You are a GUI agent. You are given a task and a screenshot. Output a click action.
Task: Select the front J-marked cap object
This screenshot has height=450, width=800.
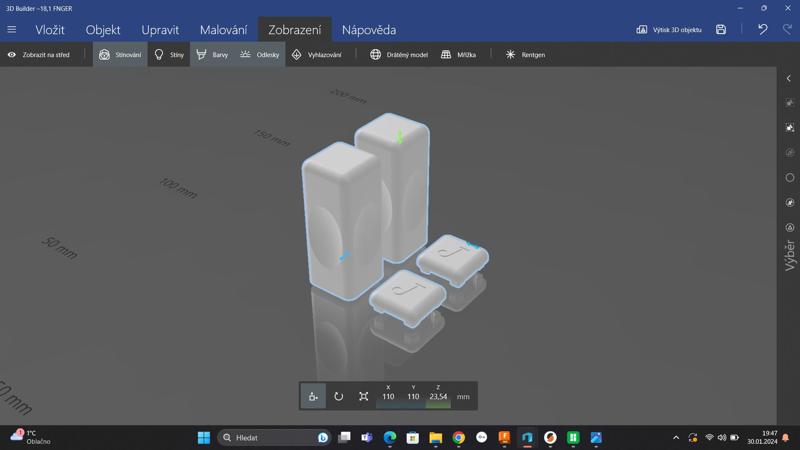click(x=407, y=298)
